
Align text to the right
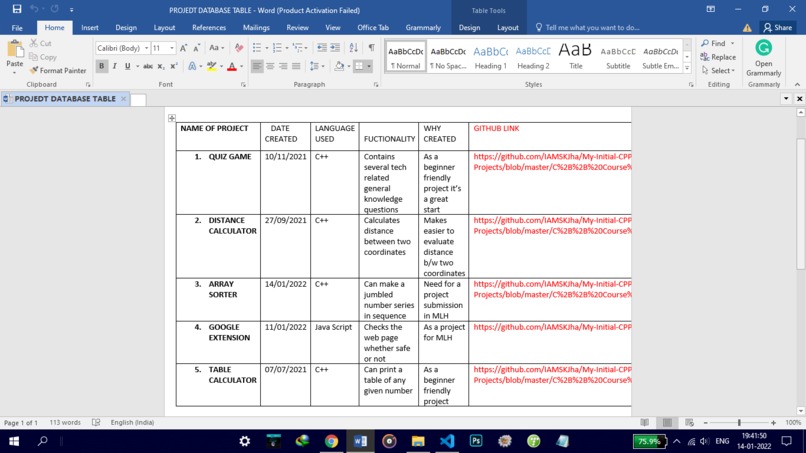point(283,66)
